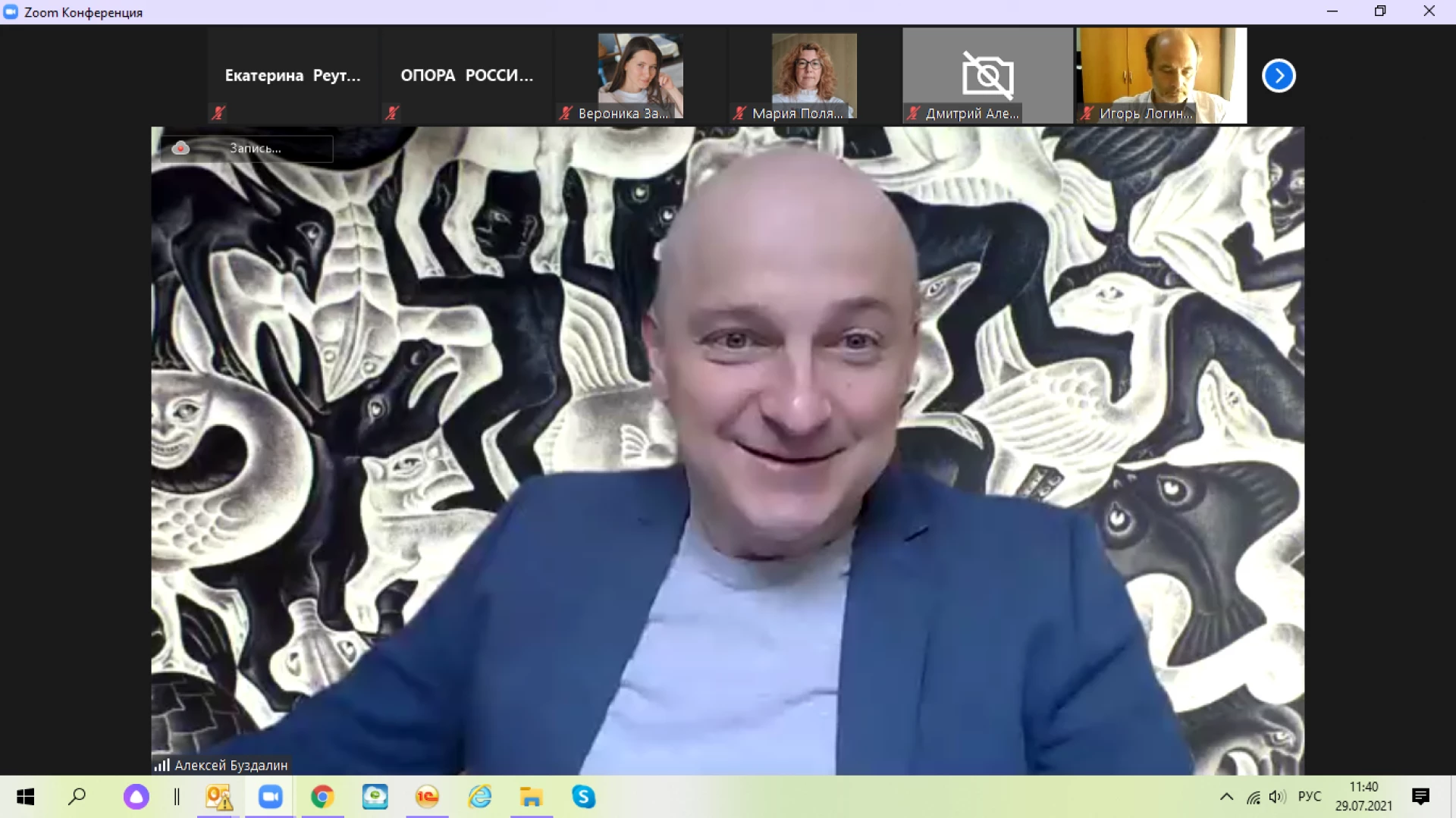Screen dimensions: 1456x818
Task: Open Skype from taskbar
Action: click(584, 797)
